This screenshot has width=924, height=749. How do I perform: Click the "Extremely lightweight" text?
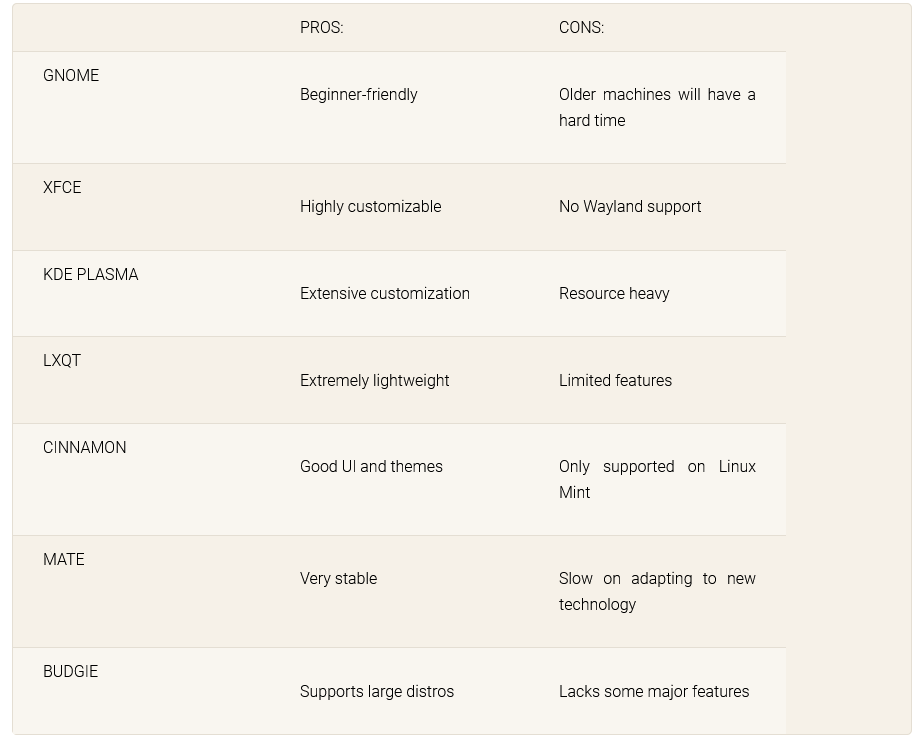click(374, 381)
